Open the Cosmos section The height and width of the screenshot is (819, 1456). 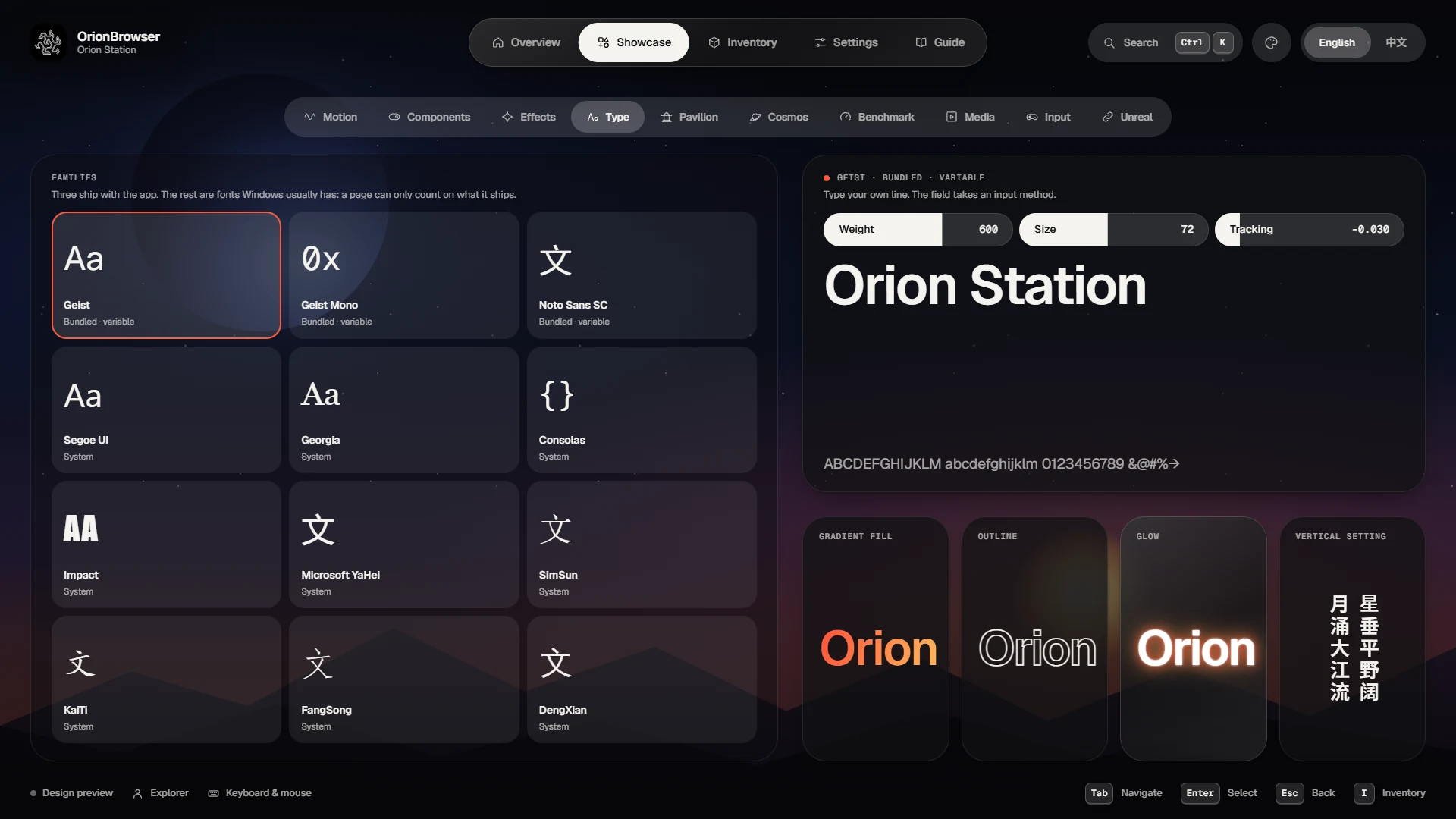click(779, 117)
